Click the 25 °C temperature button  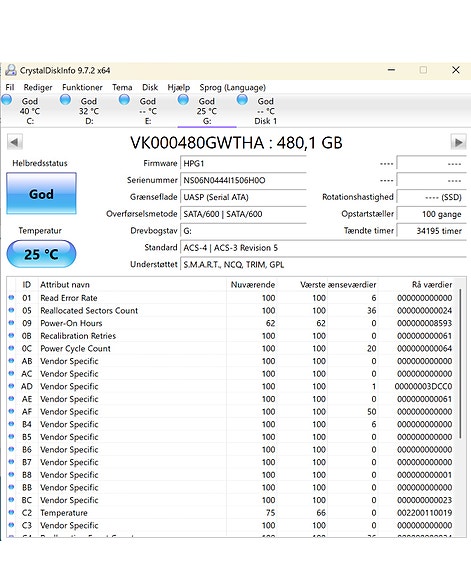pos(41,254)
